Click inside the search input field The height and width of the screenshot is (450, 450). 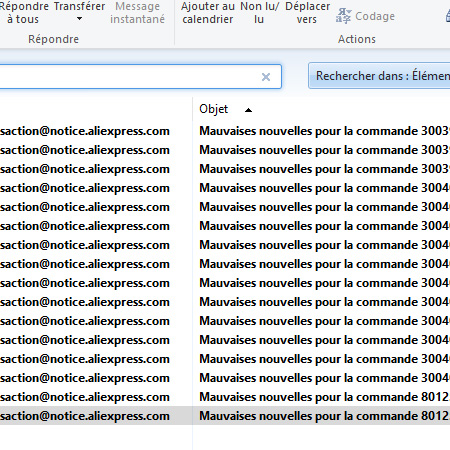(x=130, y=77)
